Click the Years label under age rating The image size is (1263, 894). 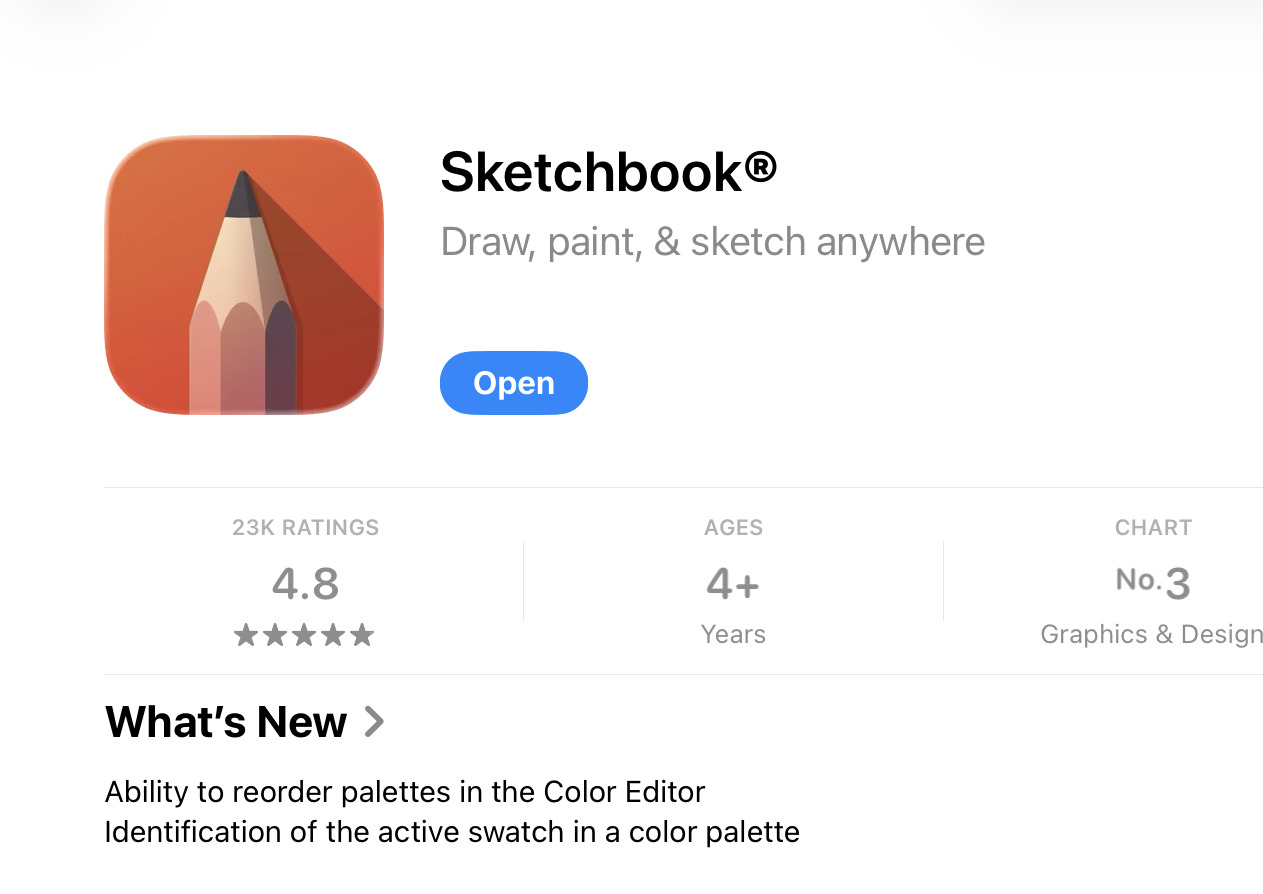tap(733, 635)
